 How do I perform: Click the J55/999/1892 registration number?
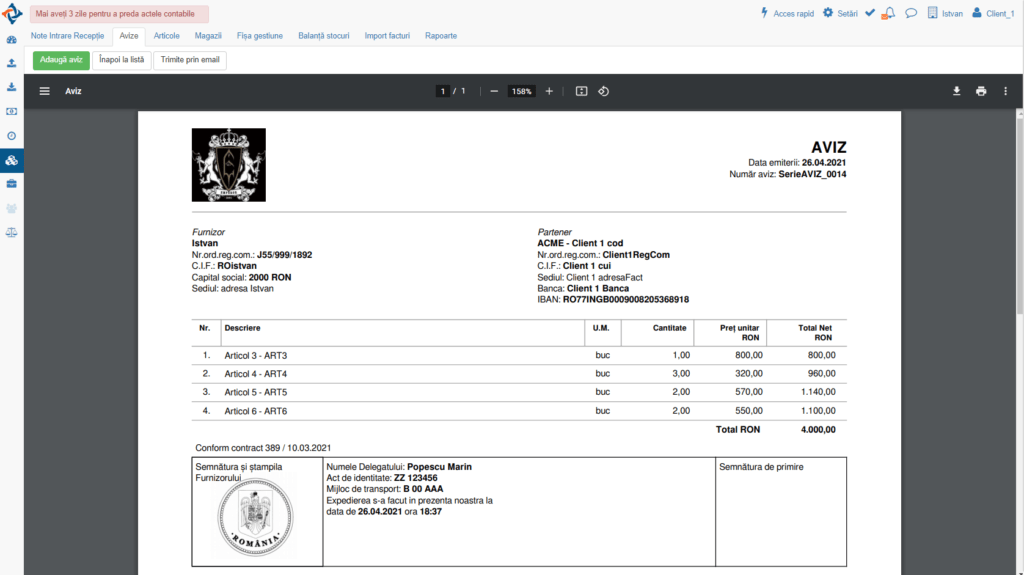coord(284,255)
